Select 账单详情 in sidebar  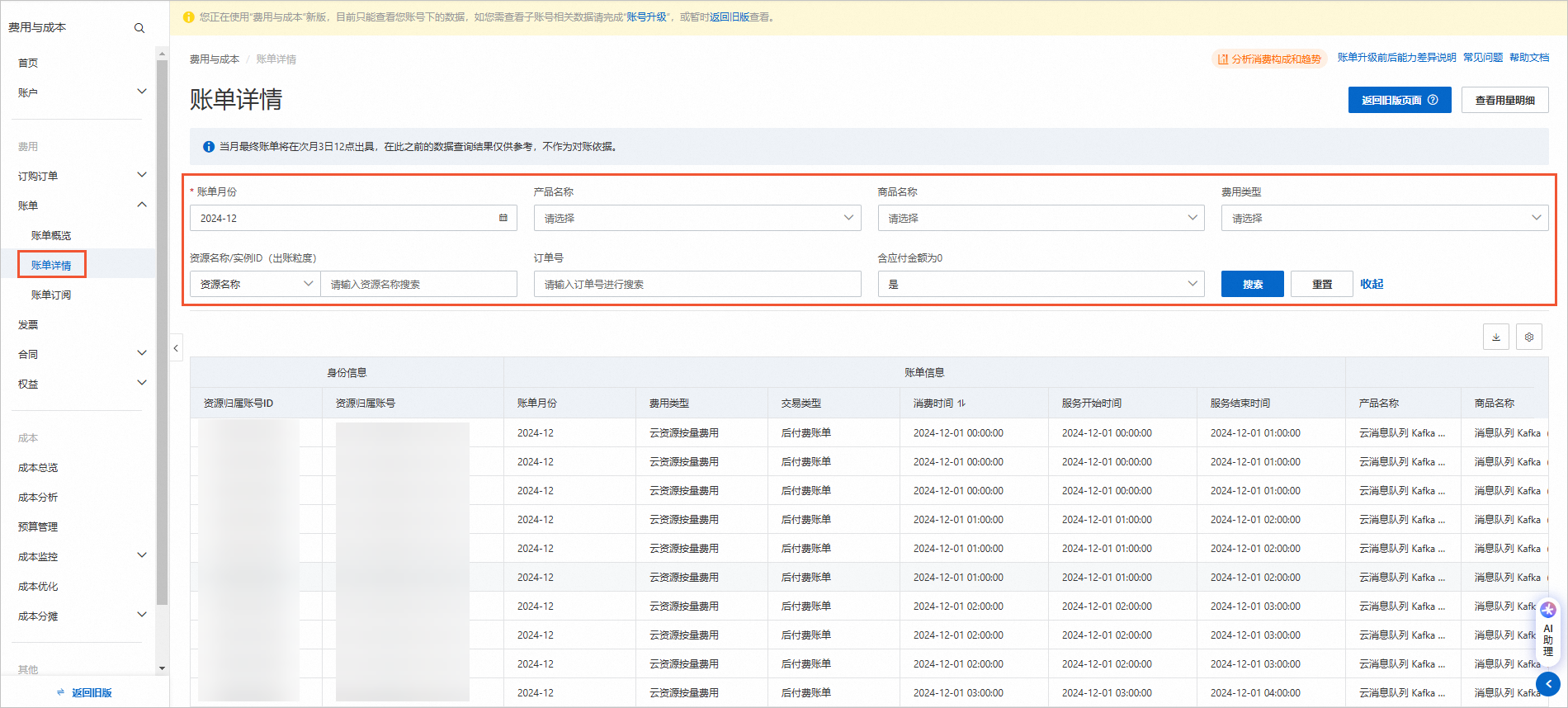(51, 265)
